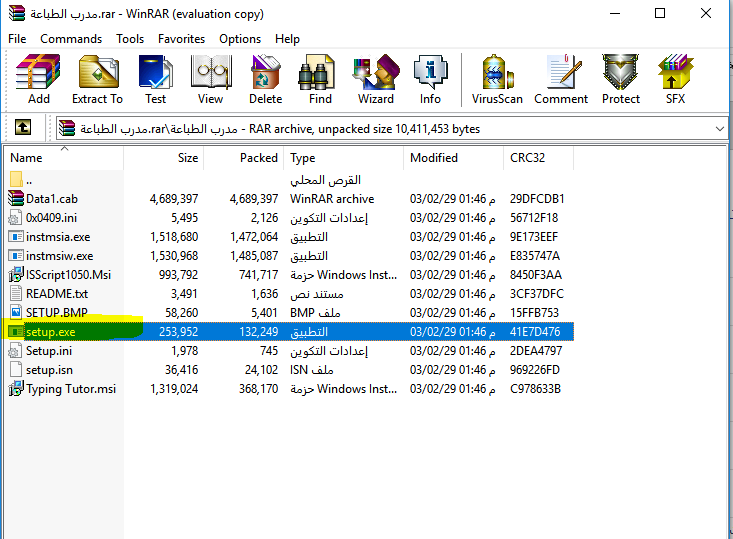Open the Comment toolbar icon
This screenshot has height=539, width=733.
(x=563, y=72)
